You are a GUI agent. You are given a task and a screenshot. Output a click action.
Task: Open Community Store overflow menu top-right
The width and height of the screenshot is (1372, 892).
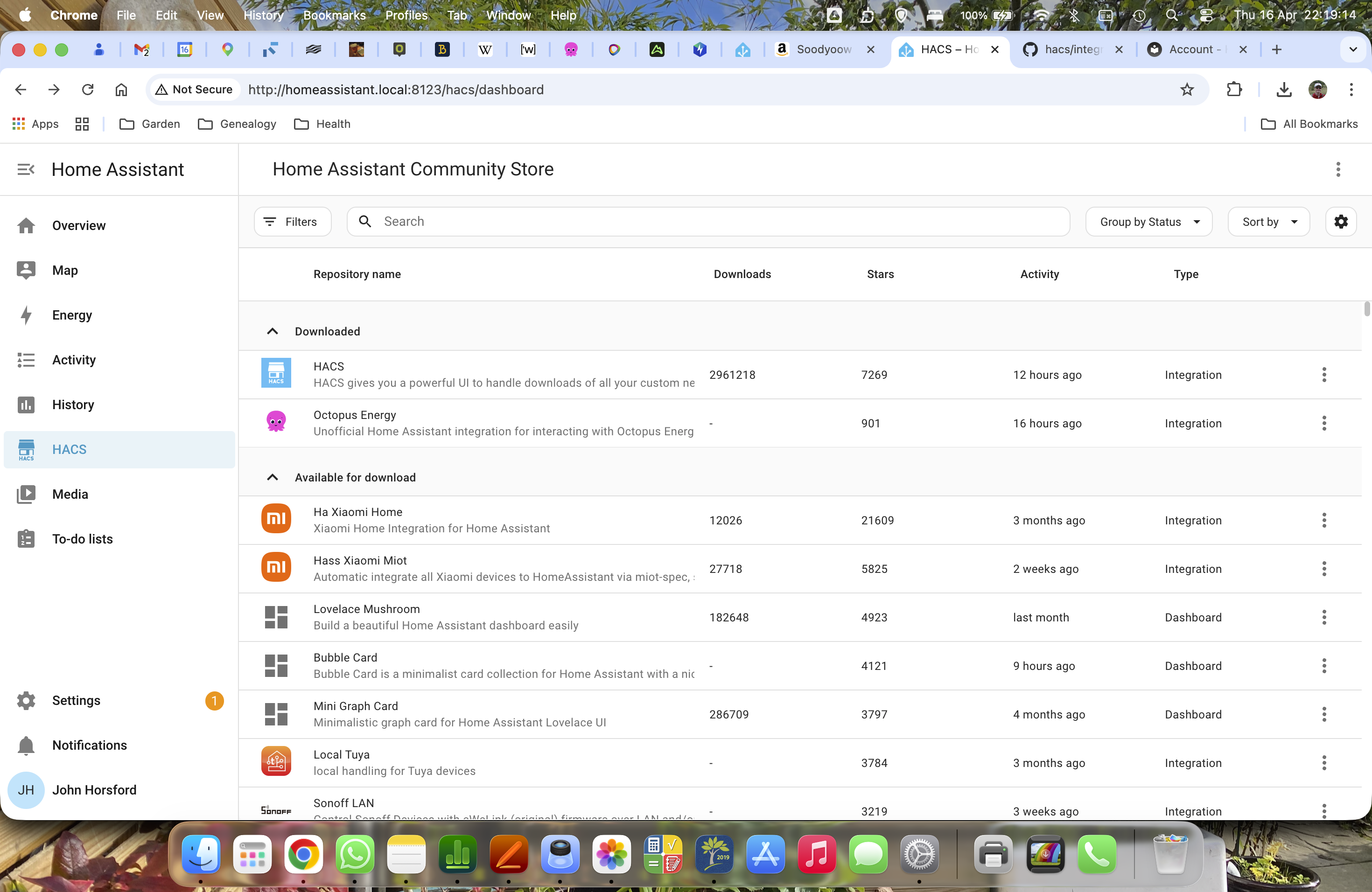click(x=1337, y=169)
